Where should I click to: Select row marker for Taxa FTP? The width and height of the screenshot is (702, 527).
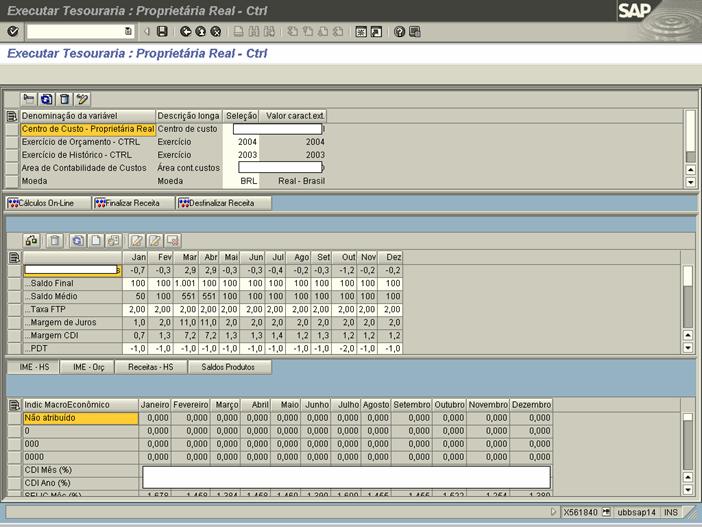click(x=14, y=309)
